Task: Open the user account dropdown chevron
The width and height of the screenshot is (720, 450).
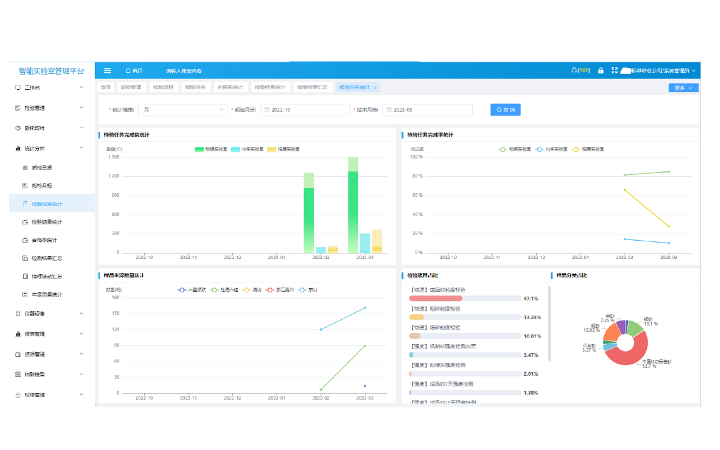Action: click(693, 71)
